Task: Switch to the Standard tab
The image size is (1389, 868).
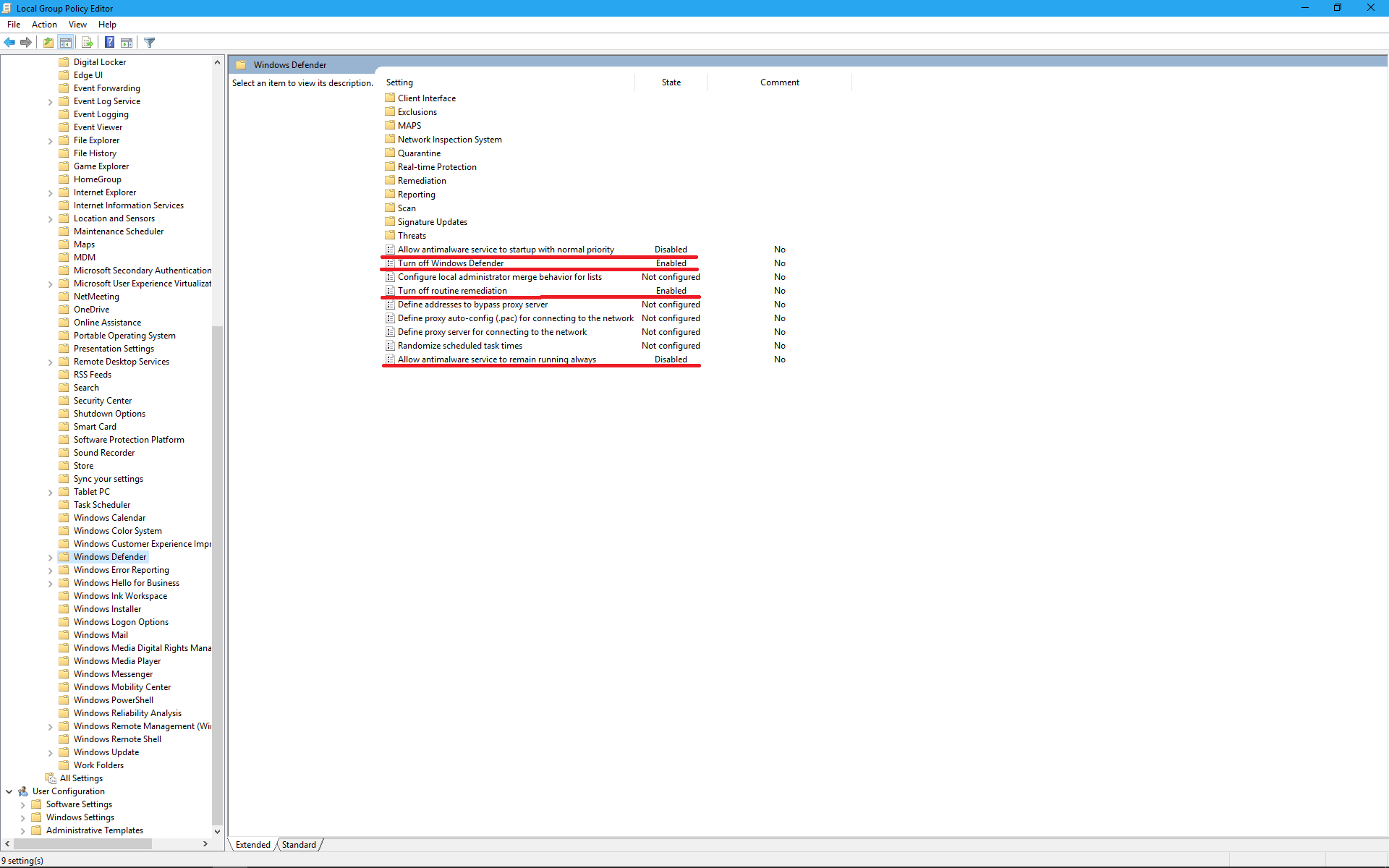Action: (x=299, y=845)
